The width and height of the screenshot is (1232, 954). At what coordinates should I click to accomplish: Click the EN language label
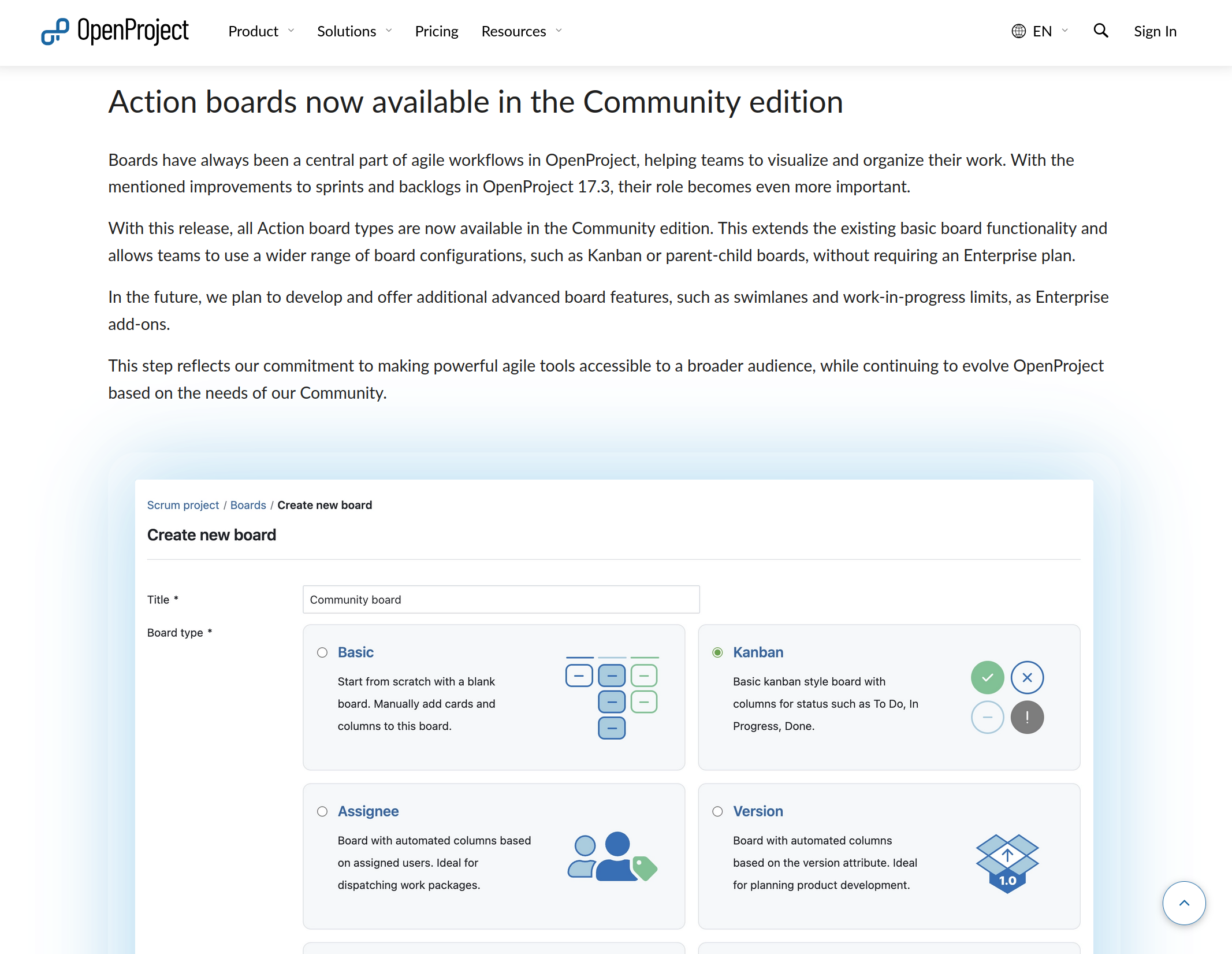click(x=1043, y=31)
